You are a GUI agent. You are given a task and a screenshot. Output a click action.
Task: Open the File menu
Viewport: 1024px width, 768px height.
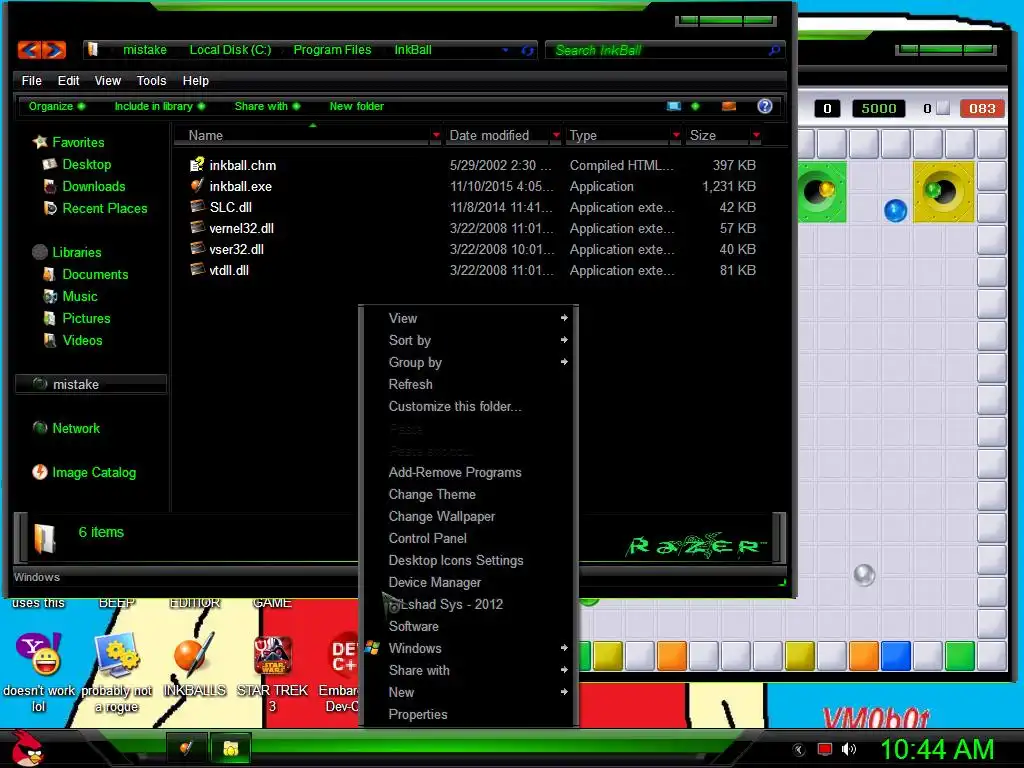click(x=31, y=81)
